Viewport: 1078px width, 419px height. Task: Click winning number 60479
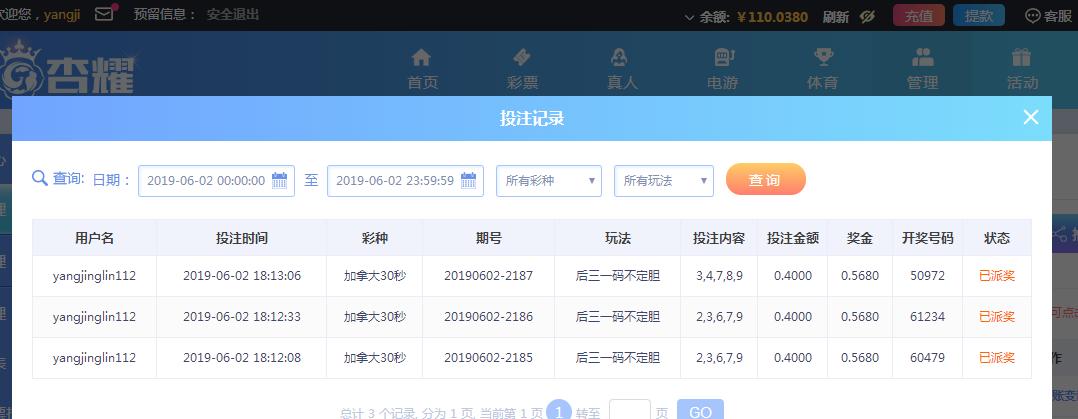[x=927, y=358]
